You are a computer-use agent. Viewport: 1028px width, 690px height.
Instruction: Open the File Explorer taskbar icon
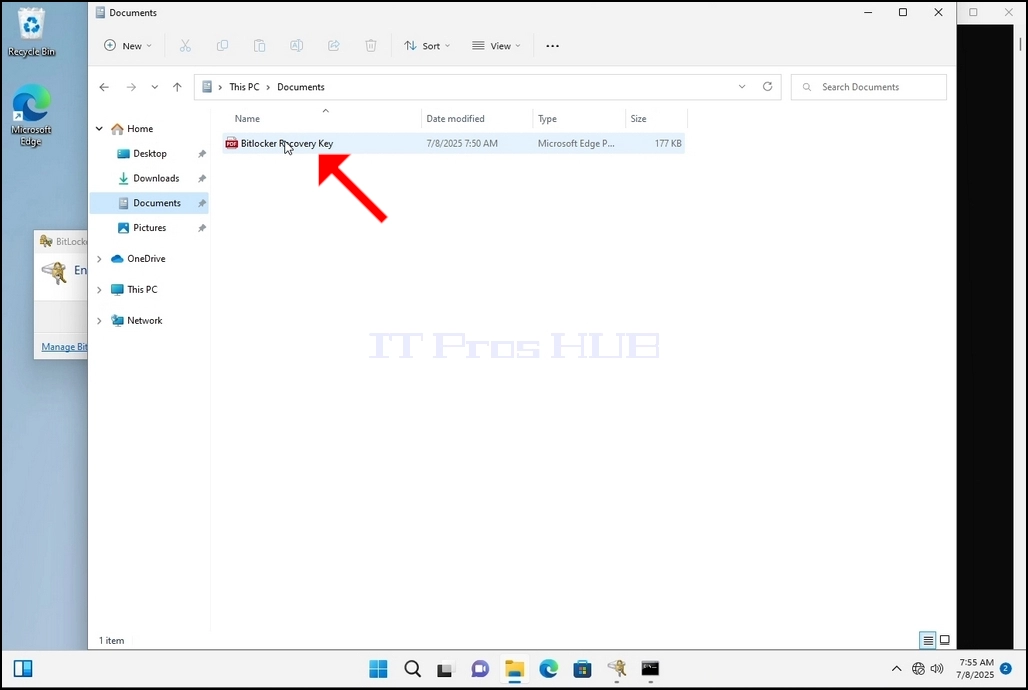[514, 669]
